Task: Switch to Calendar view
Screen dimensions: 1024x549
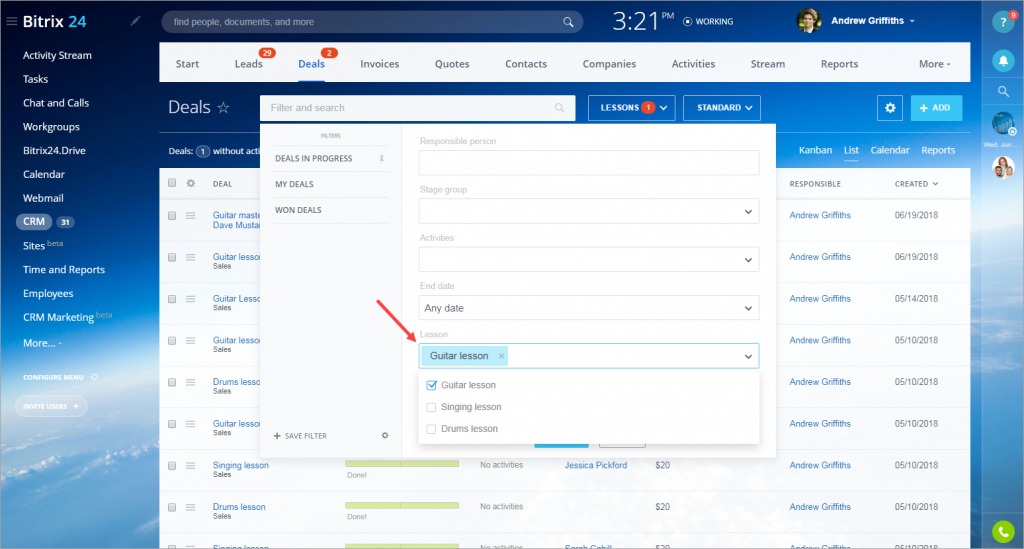Action: (889, 150)
